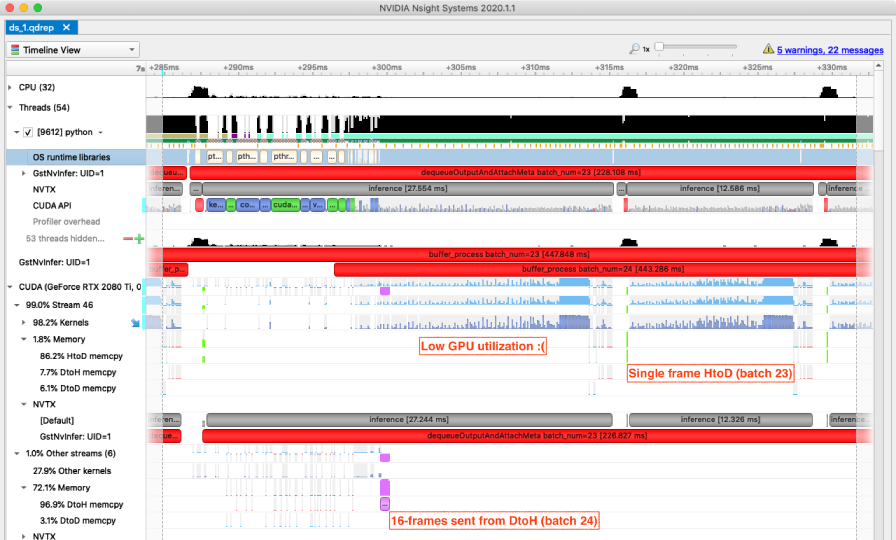896x540 pixels.
Task: Collapse the 1.0% Other streams (6) row
Action: pos(17,453)
